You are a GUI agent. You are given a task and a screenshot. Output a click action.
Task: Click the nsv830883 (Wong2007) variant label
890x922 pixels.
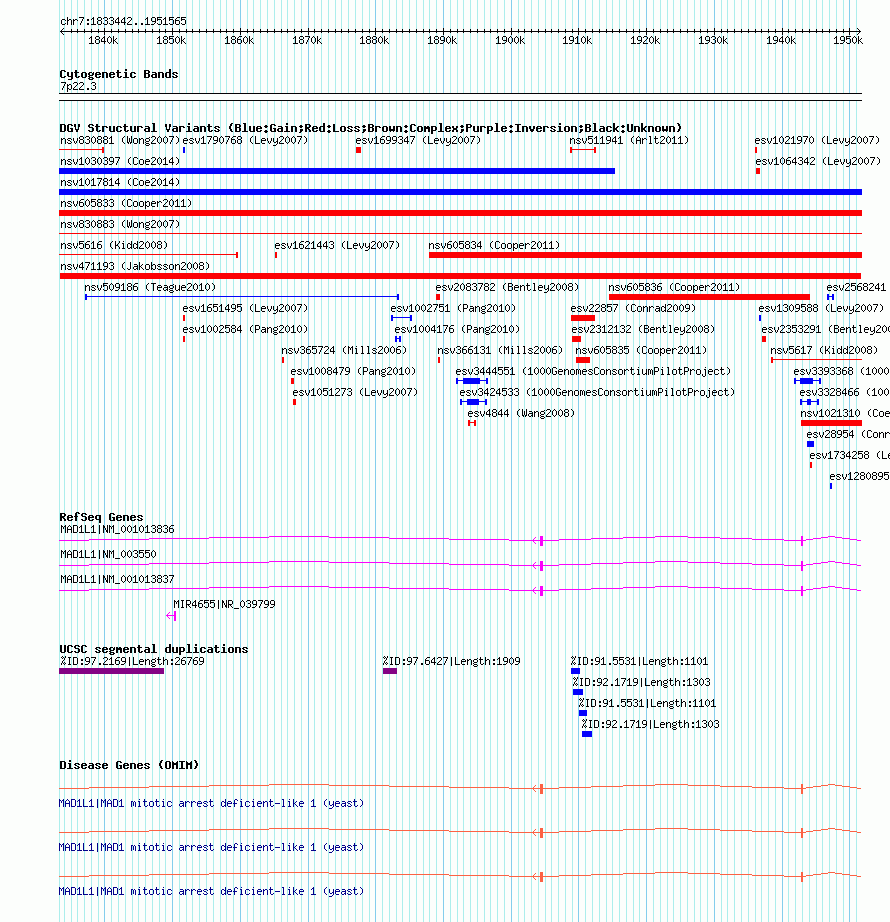(x=120, y=224)
